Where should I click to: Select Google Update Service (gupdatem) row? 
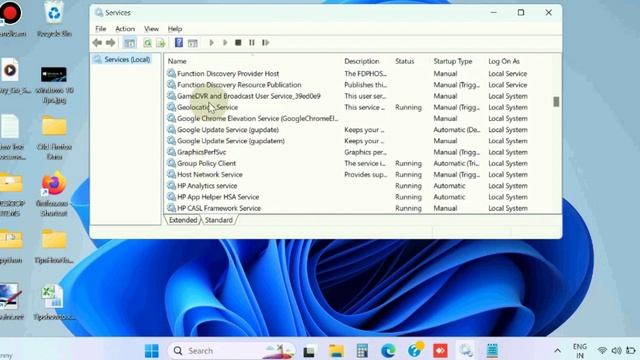[x=348, y=141]
